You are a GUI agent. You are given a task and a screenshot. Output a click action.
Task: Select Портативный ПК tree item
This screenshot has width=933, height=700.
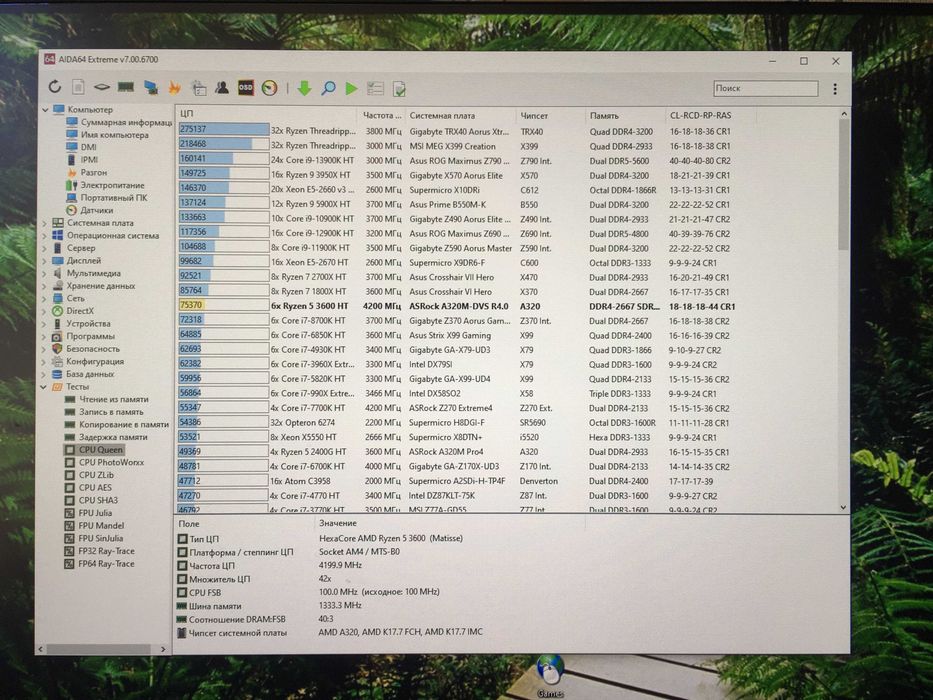(x=114, y=197)
